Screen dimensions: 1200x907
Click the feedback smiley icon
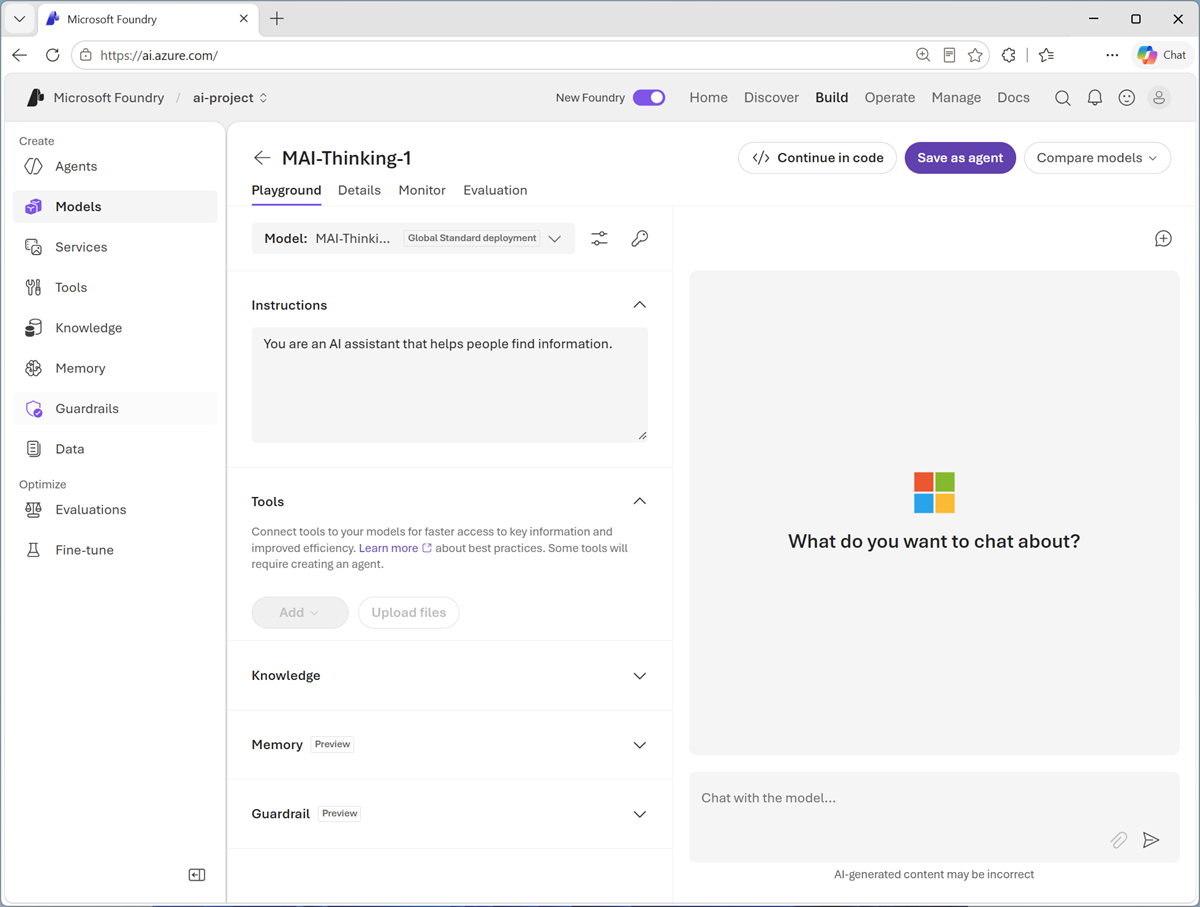[x=1127, y=98]
